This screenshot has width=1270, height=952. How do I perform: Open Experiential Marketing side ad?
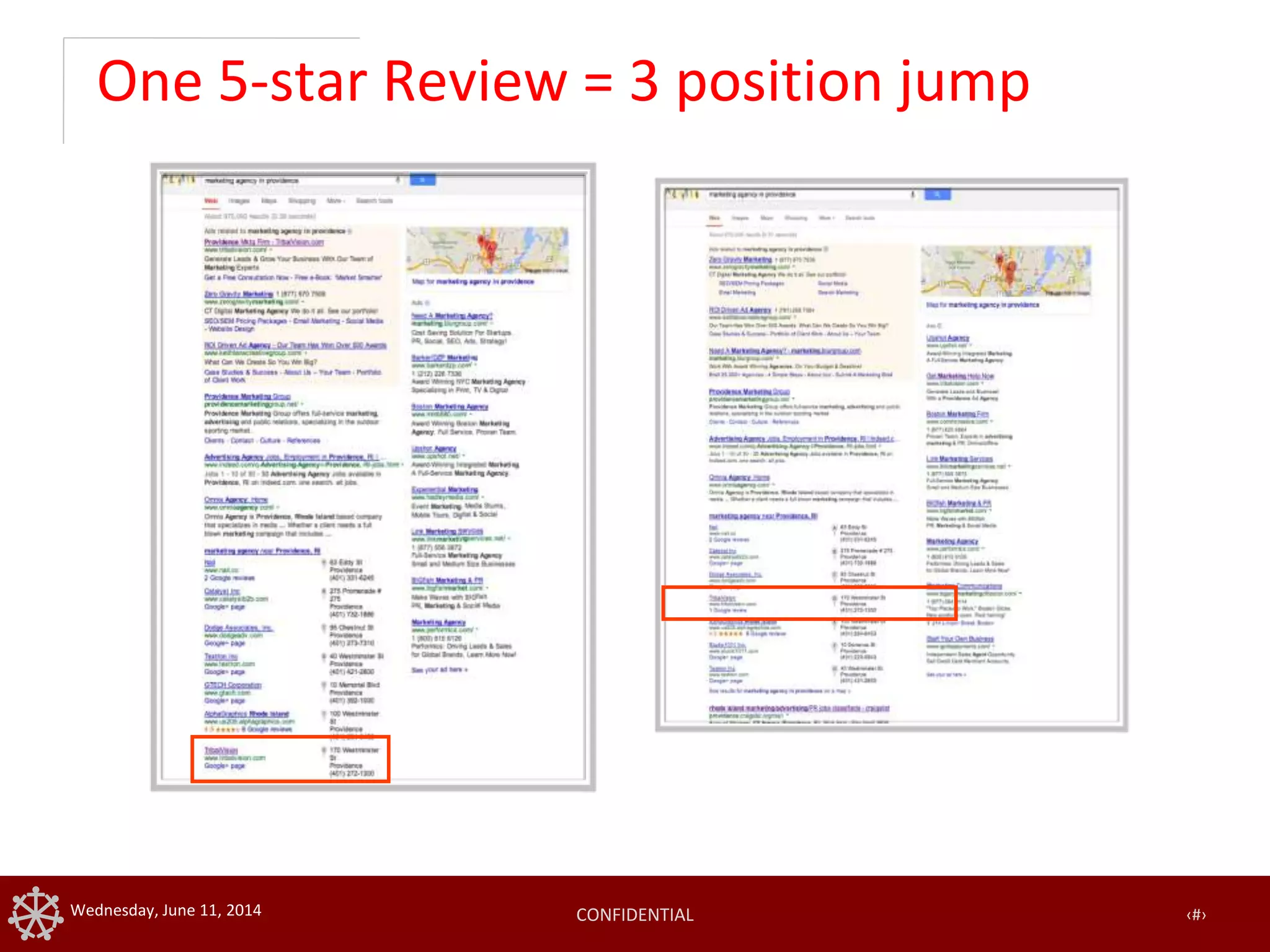coord(445,490)
